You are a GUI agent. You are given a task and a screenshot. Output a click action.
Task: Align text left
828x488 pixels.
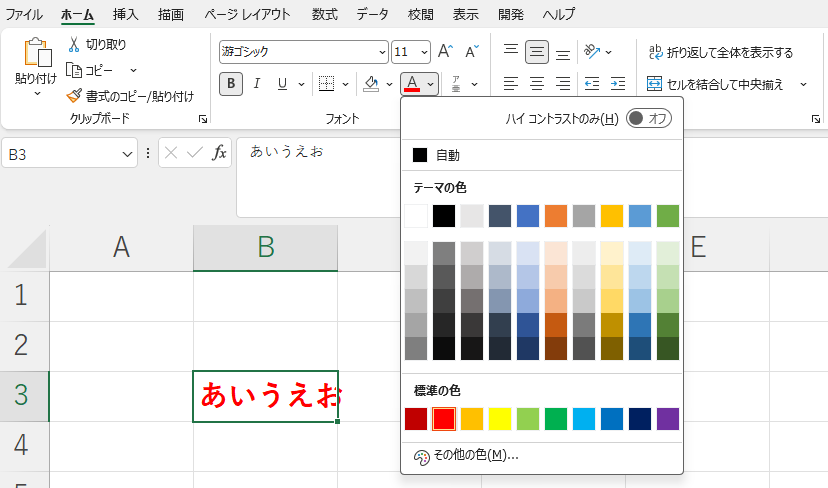[511, 83]
